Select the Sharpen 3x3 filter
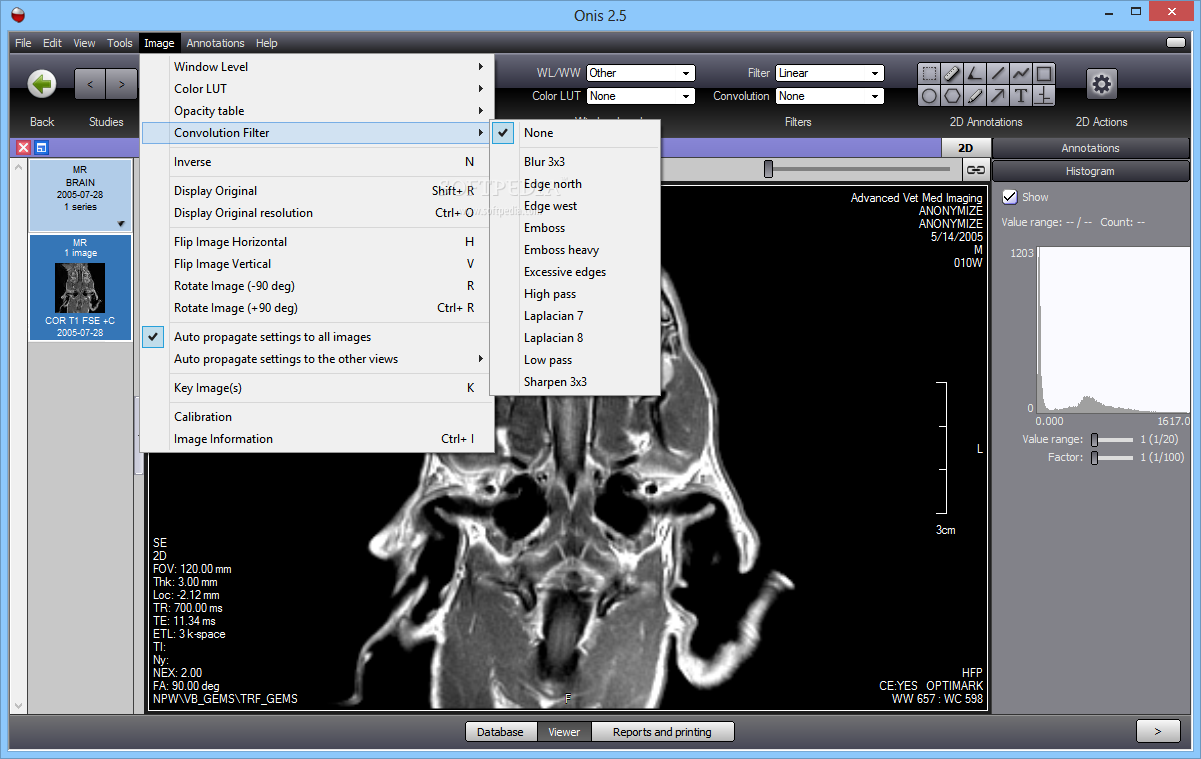This screenshot has width=1201, height=759. [575, 382]
